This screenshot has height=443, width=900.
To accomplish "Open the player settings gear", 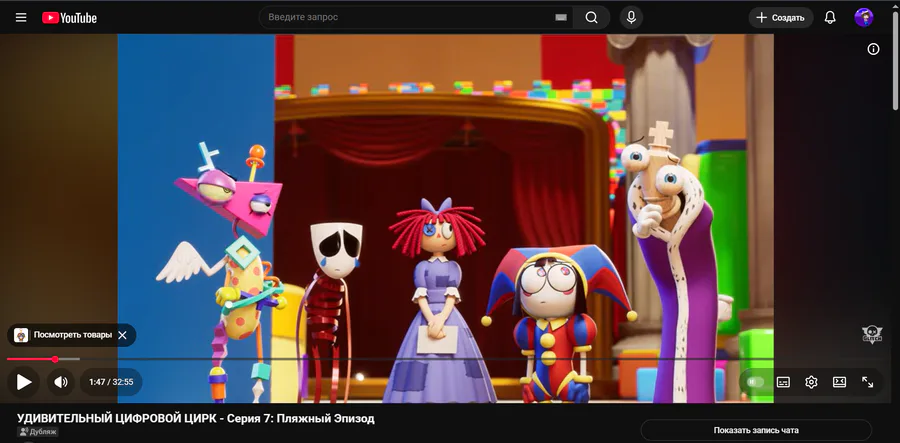I will pos(811,382).
